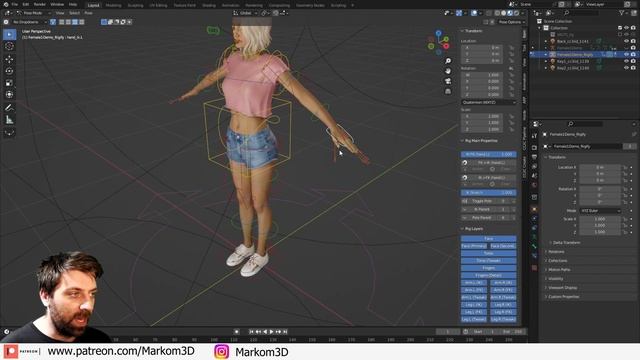640x360 pixels.
Task: Hide Back_cc.bsd_1141 with its eye icon
Action: (626, 41)
